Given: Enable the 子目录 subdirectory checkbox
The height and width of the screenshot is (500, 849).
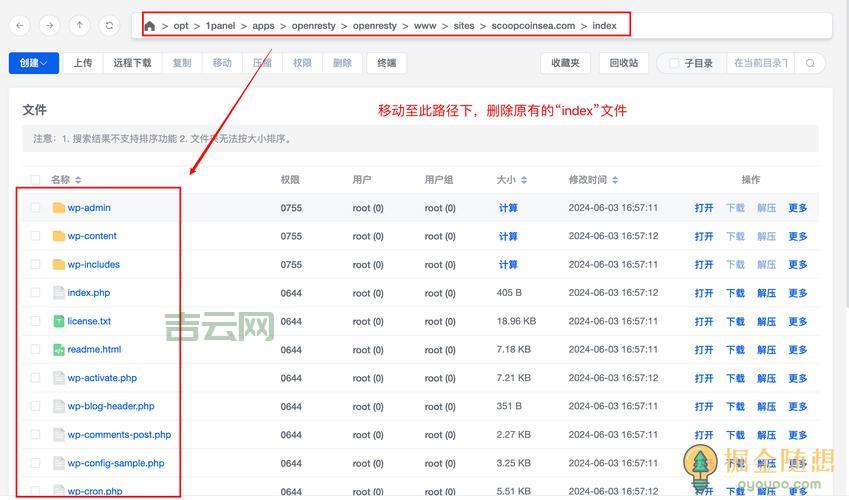Looking at the screenshot, I should pyautogui.click(x=674, y=63).
